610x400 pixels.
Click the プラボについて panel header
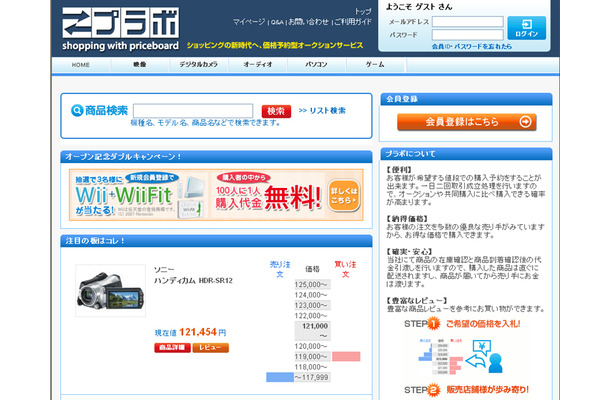[466, 154]
